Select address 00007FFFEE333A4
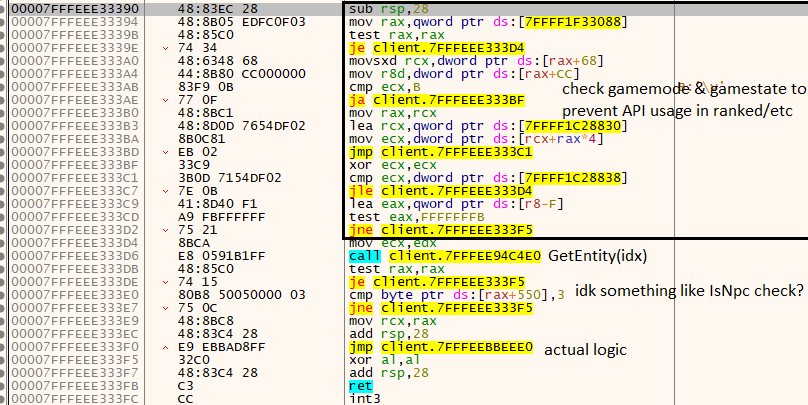This screenshot has width=808, height=405. (75, 74)
